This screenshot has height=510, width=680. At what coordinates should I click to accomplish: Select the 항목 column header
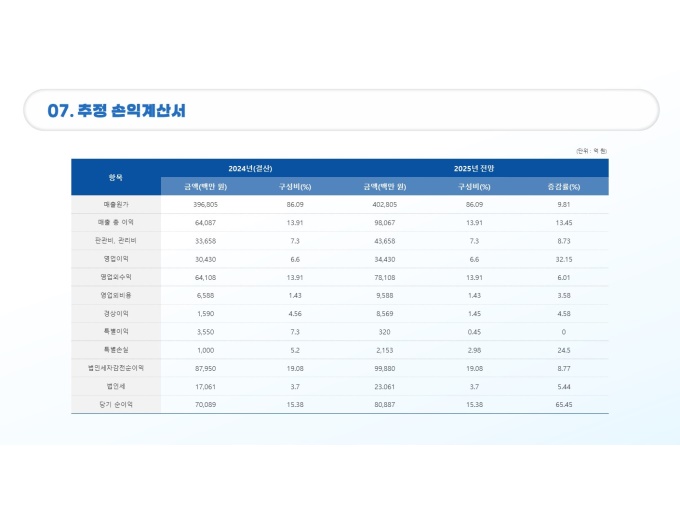pyautogui.click(x=116, y=177)
